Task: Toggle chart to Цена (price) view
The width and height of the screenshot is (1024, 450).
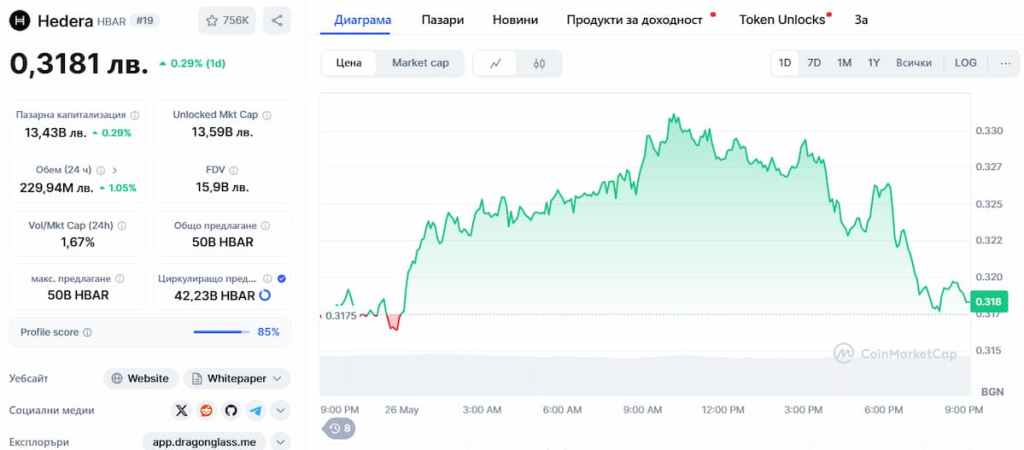Action: point(349,63)
